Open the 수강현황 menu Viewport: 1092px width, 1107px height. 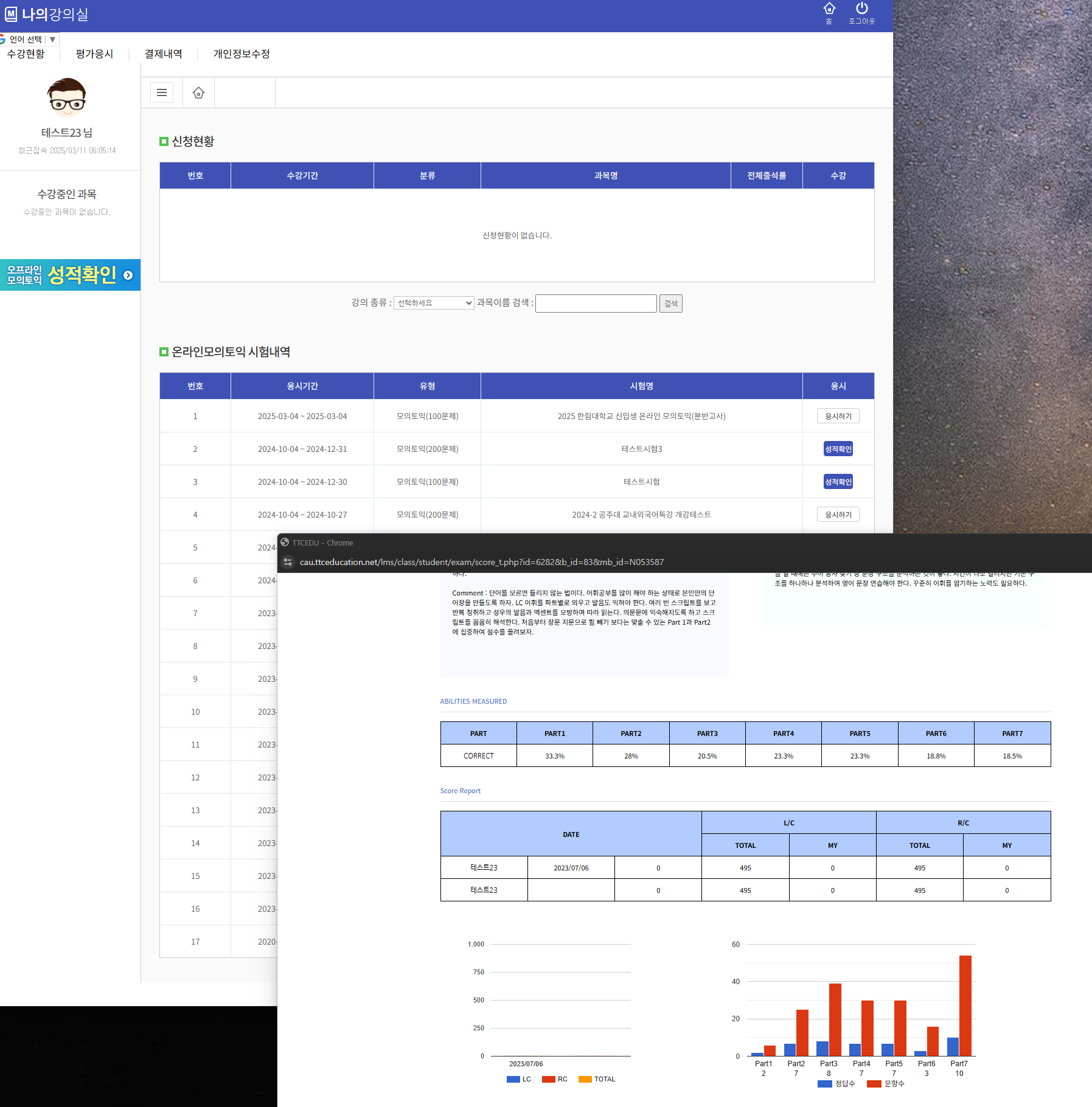pos(26,54)
